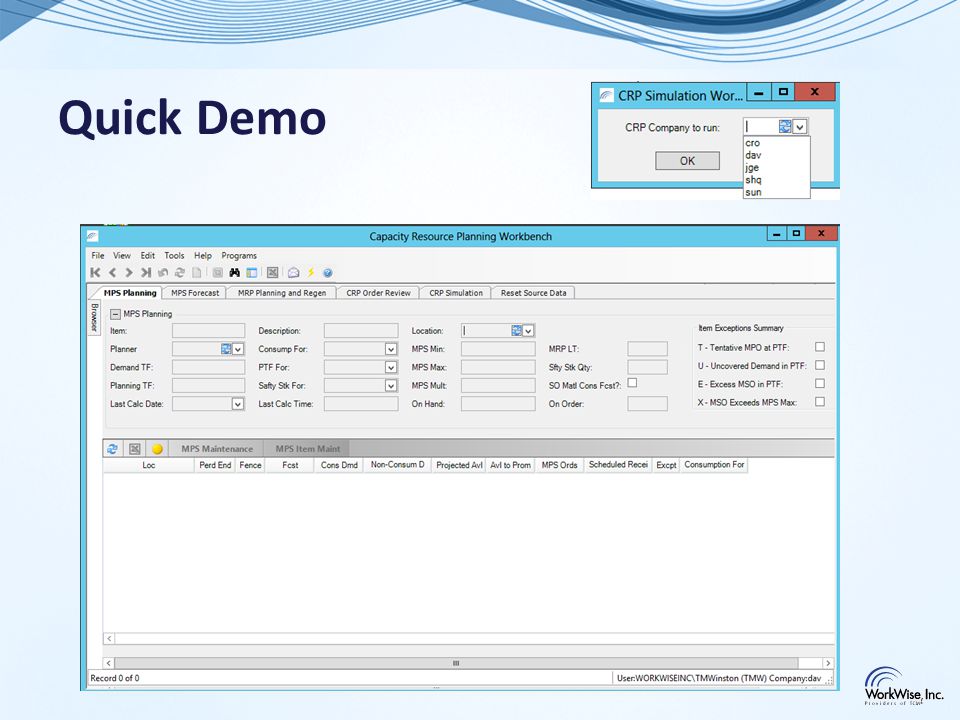Select 'sun' company from list

tap(776, 192)
